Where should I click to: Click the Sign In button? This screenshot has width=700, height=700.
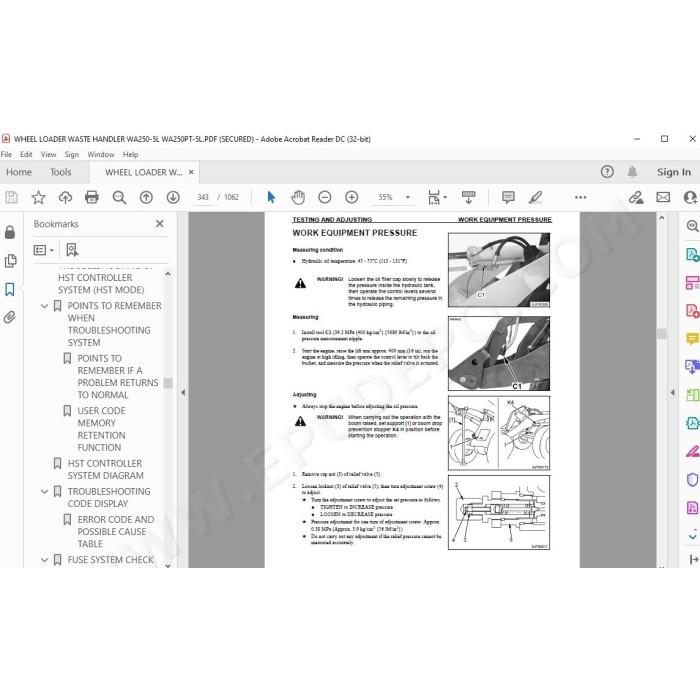click(x=674, y=172)
